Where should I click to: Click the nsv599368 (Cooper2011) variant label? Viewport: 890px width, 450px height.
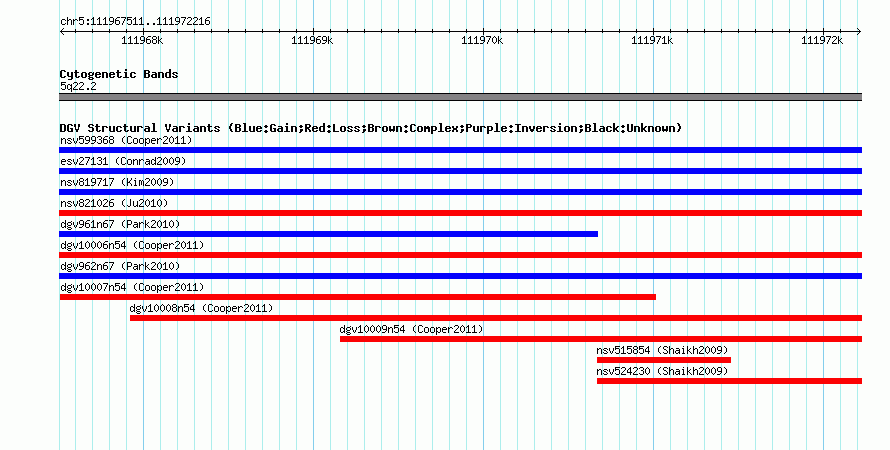point(126,140)
